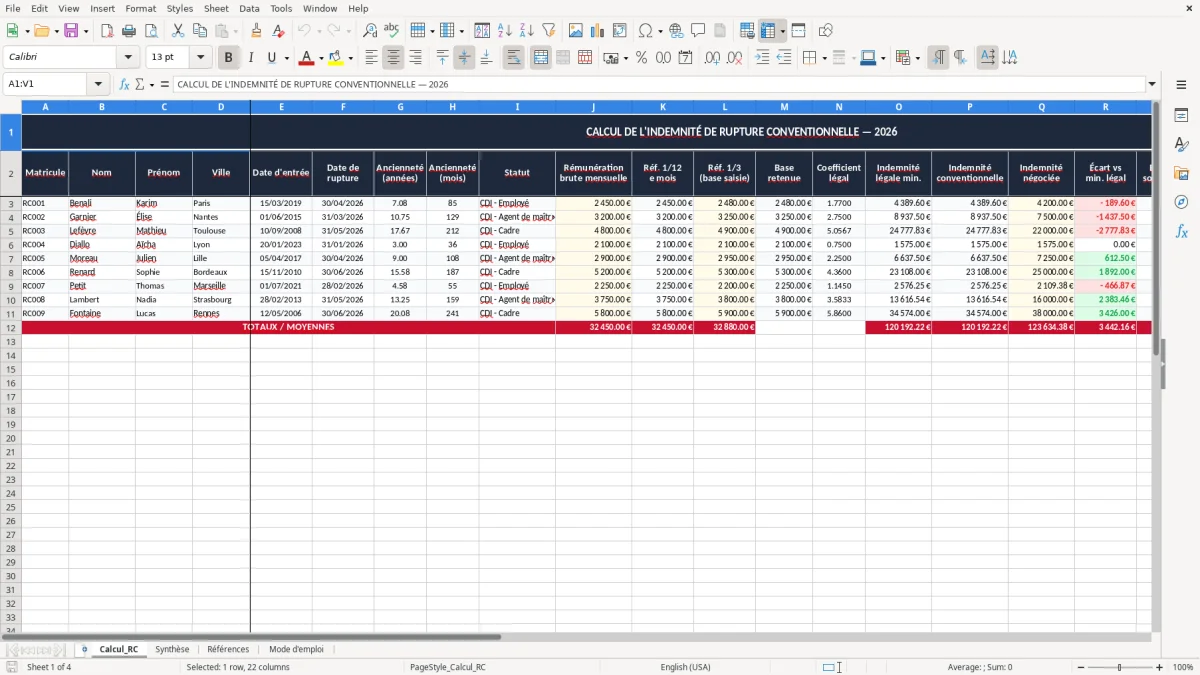1200x675 pixels.
Task: Click the Format as Date icon
Action: click(x=685, y=58)
